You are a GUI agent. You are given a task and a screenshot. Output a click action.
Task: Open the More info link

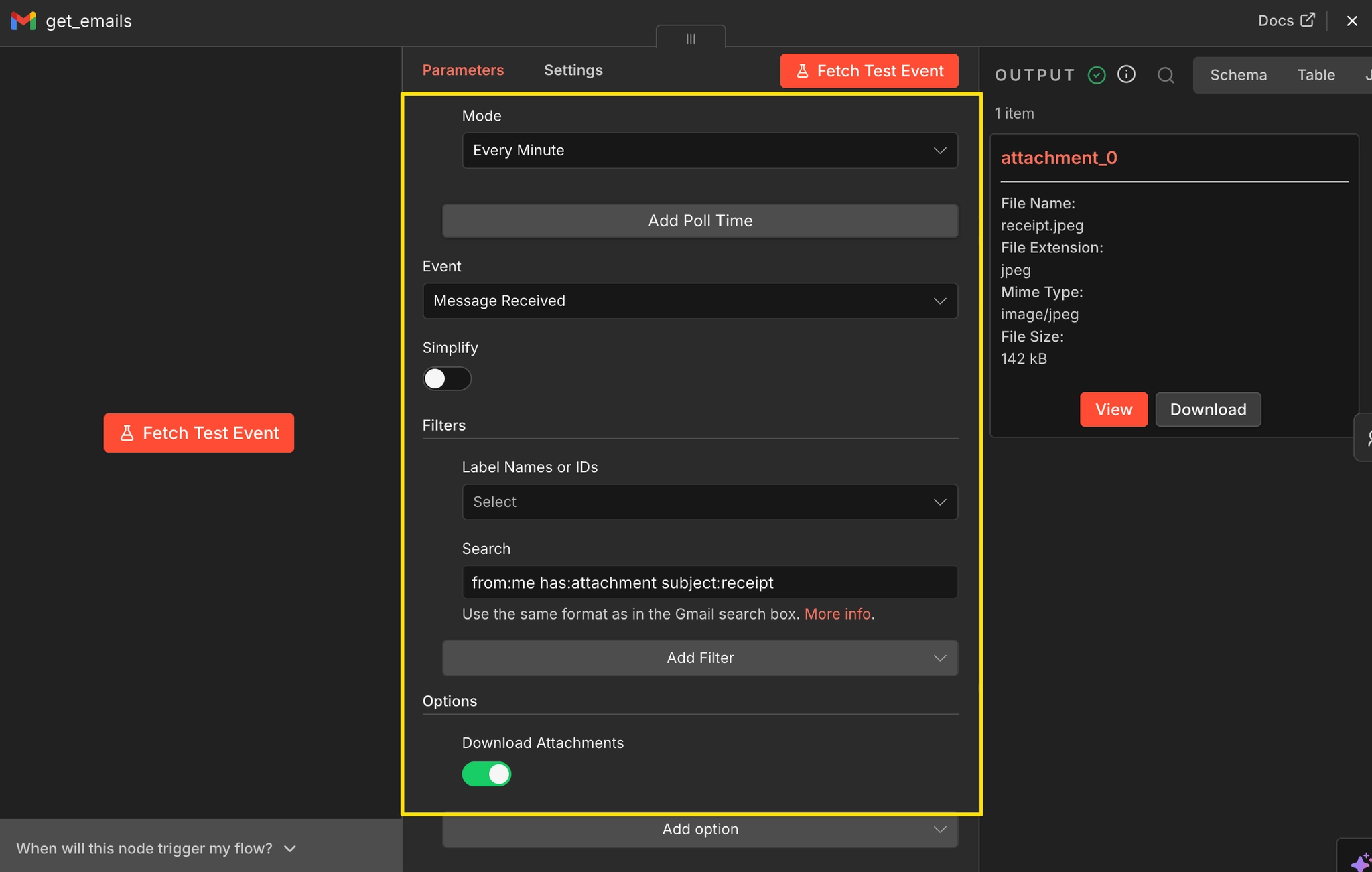click(837, 614)
